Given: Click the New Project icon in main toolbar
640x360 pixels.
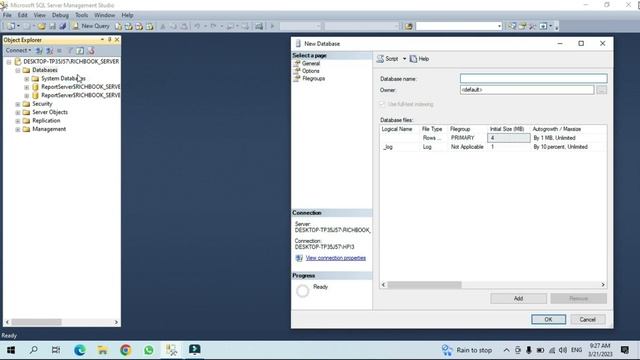Looking at the screenshot, I should (x=11, y=26).
